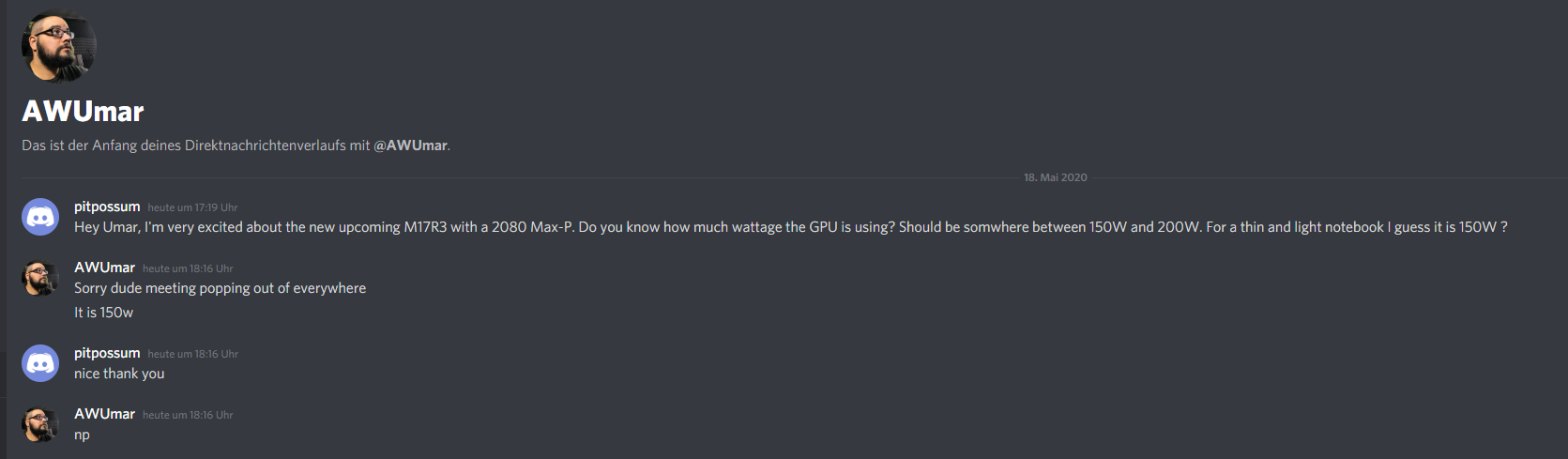Click the 'heute um 17:19 Uhr' timestamp
Screen dimensions: 1568x459
coord(192,207)
